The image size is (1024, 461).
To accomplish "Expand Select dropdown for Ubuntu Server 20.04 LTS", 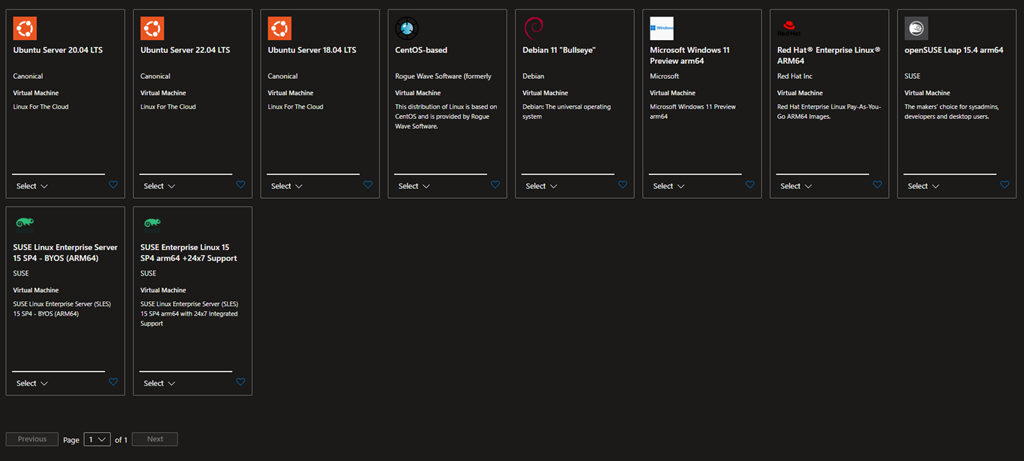I will [32, 186].
